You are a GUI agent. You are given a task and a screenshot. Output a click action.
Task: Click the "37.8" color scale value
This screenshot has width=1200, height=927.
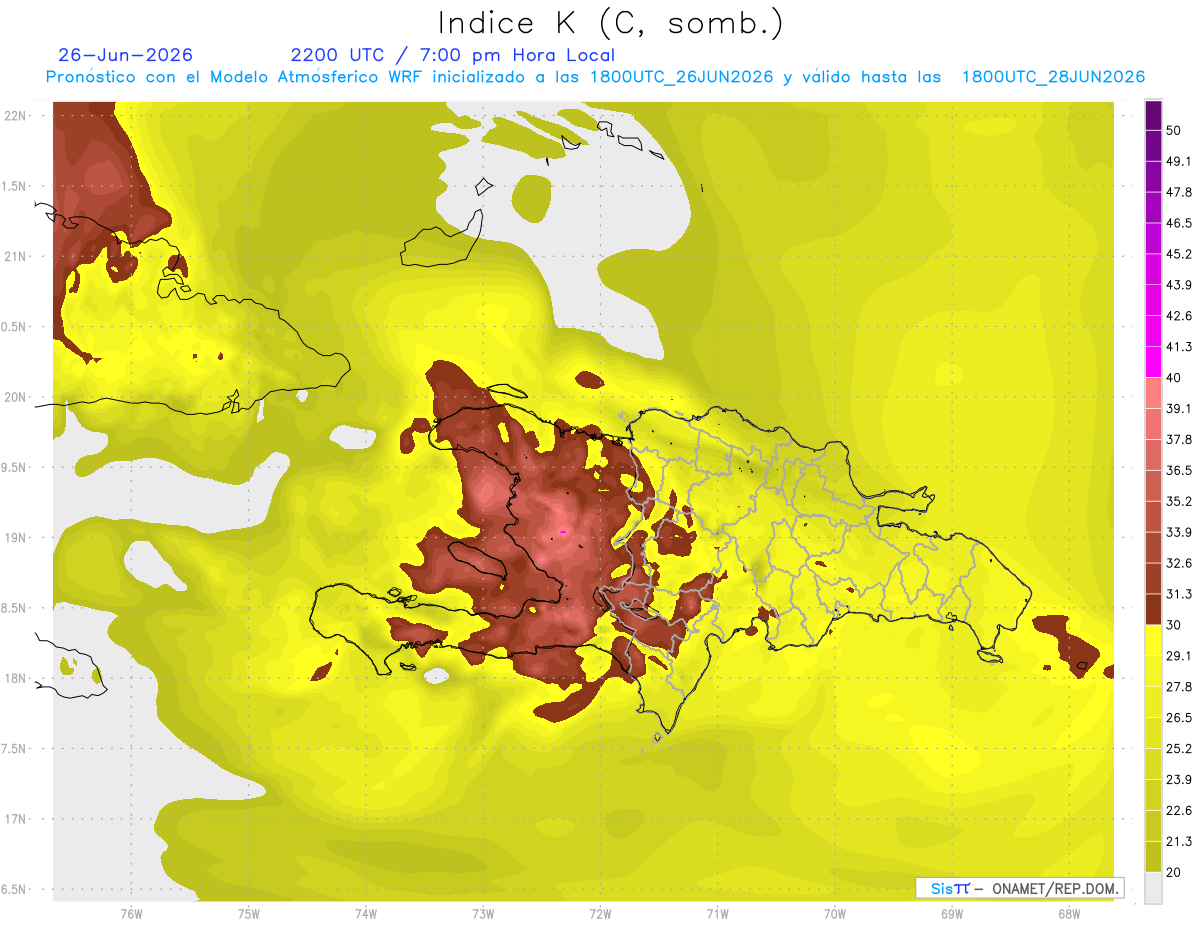coord(1179,439)
